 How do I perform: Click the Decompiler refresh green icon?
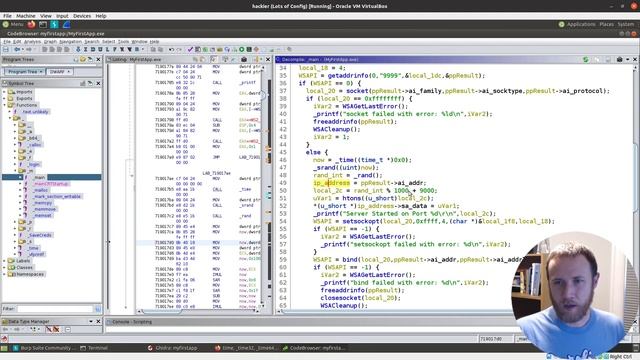click(586, 60)
